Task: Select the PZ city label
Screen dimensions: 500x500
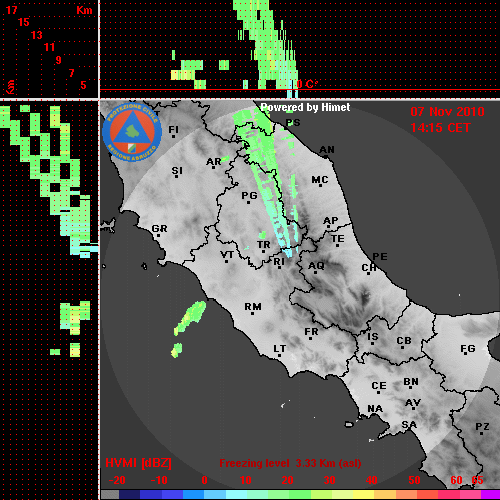Action: 482,426
